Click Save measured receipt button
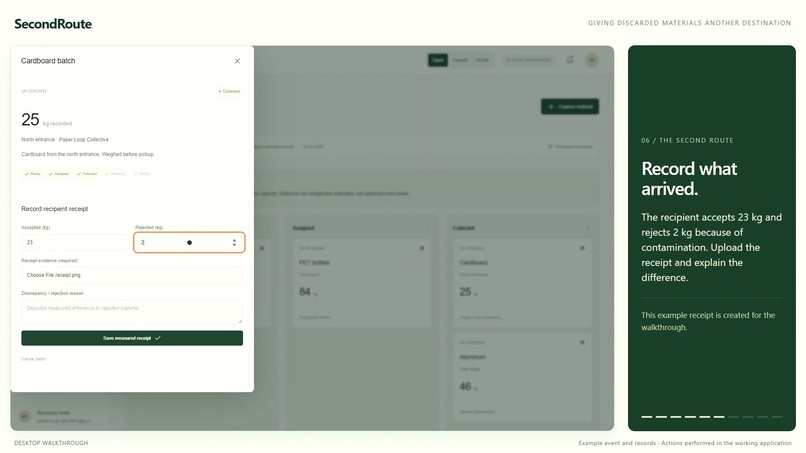This screenshot has width=806, height=453. pos(132,338)
